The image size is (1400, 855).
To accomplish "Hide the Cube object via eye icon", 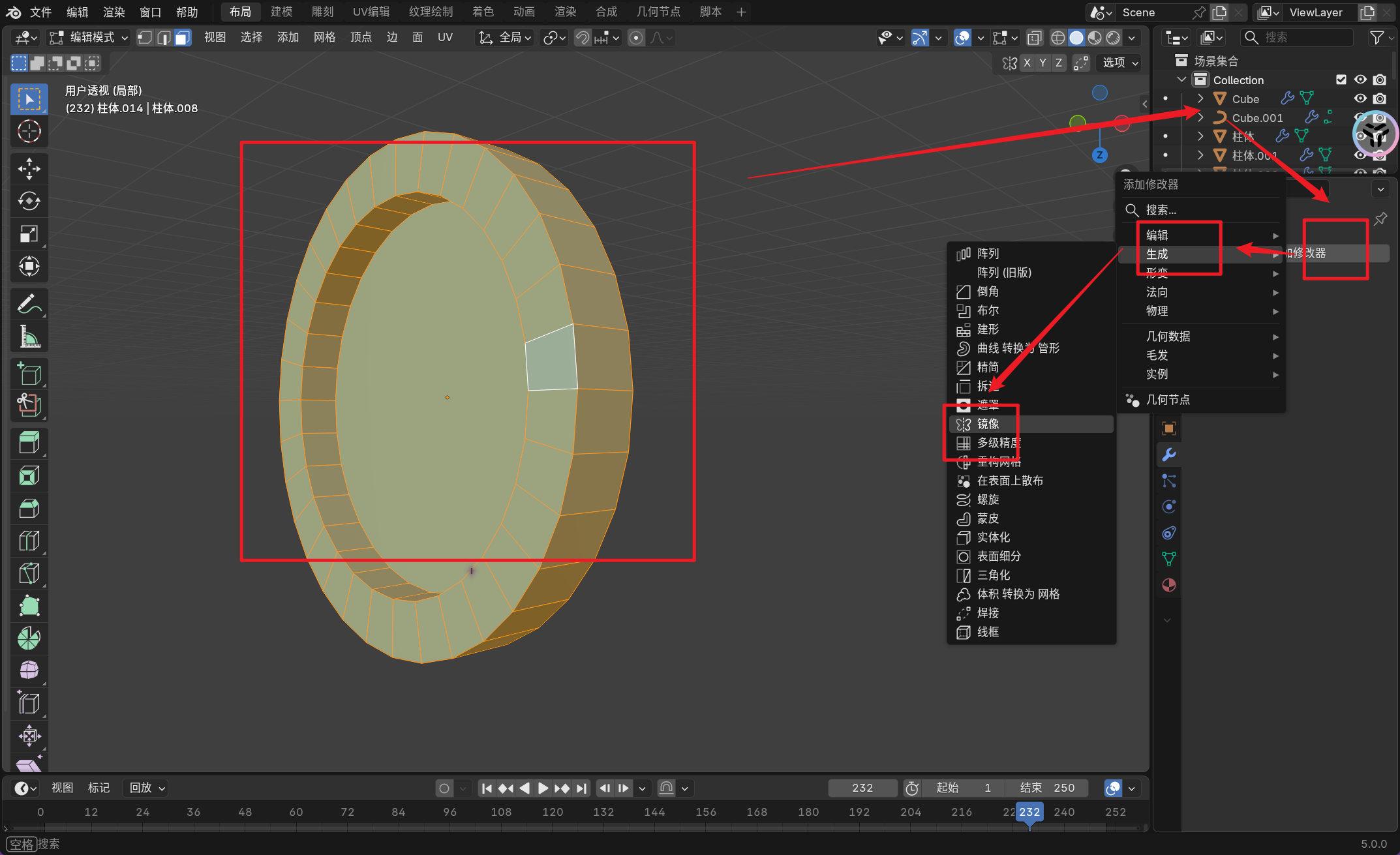I will [1360, 98].
